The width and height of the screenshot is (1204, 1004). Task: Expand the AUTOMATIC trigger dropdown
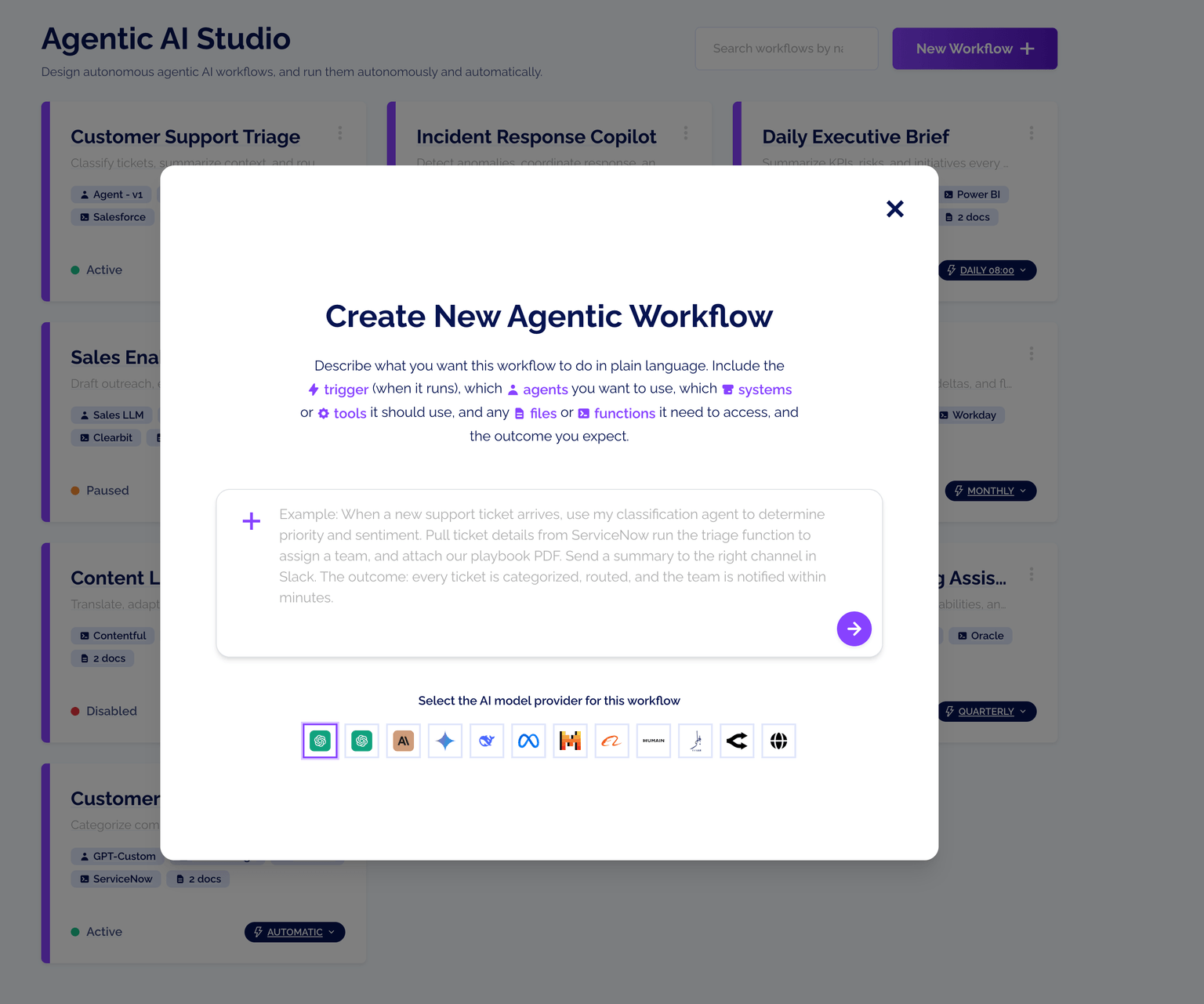294,932
